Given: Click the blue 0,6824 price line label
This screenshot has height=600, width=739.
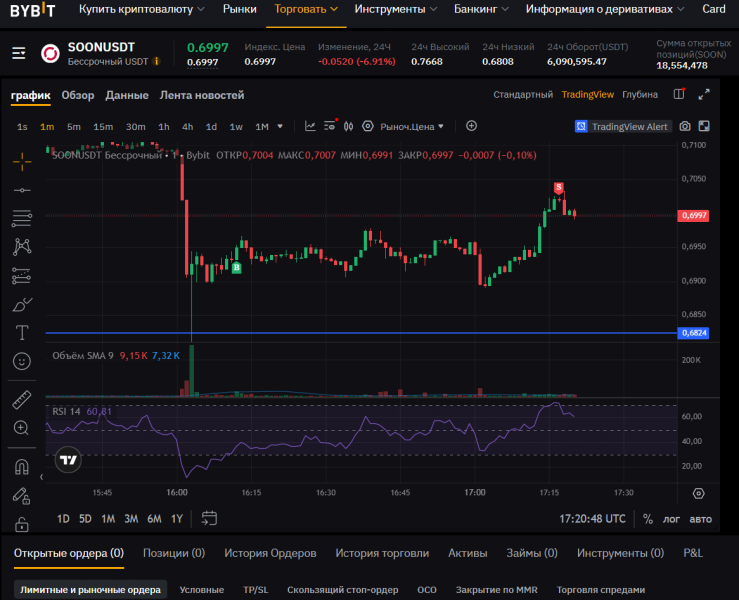Looking at the screenshot, I should [693, 333].
